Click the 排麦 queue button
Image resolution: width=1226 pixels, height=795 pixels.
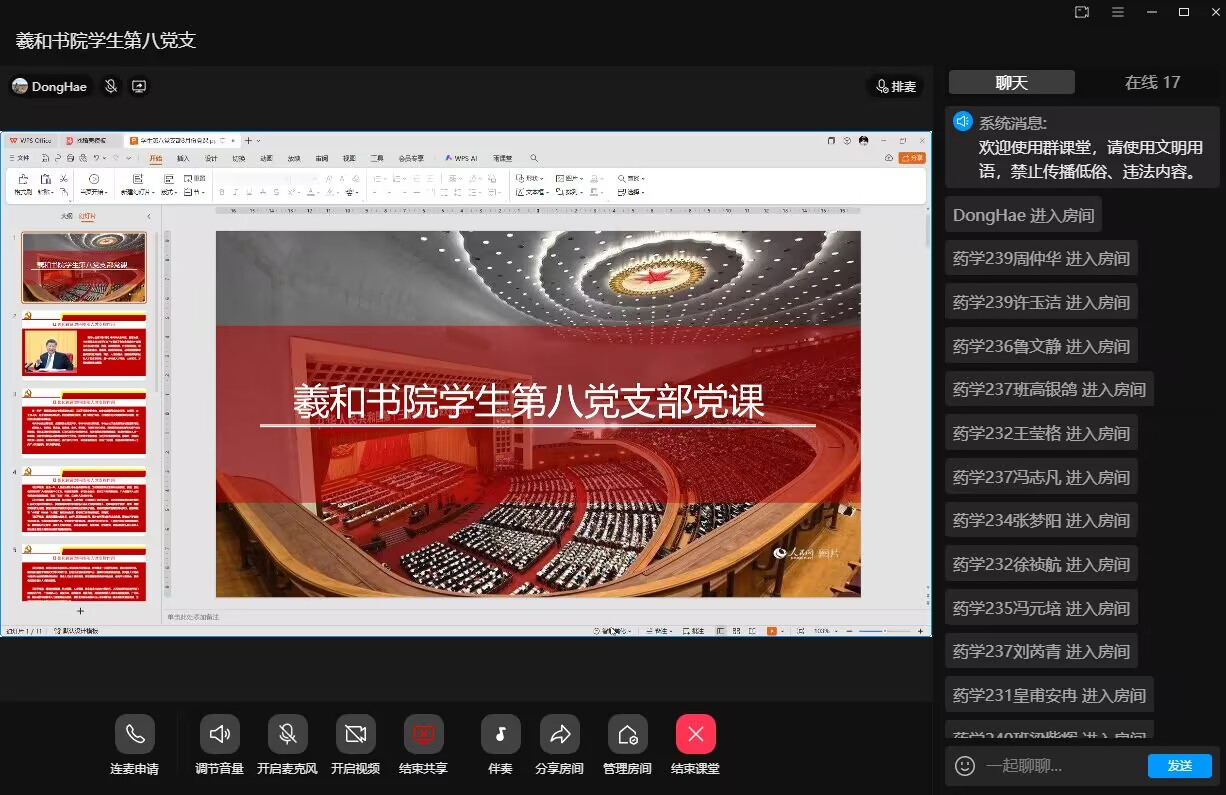[895, 87]
